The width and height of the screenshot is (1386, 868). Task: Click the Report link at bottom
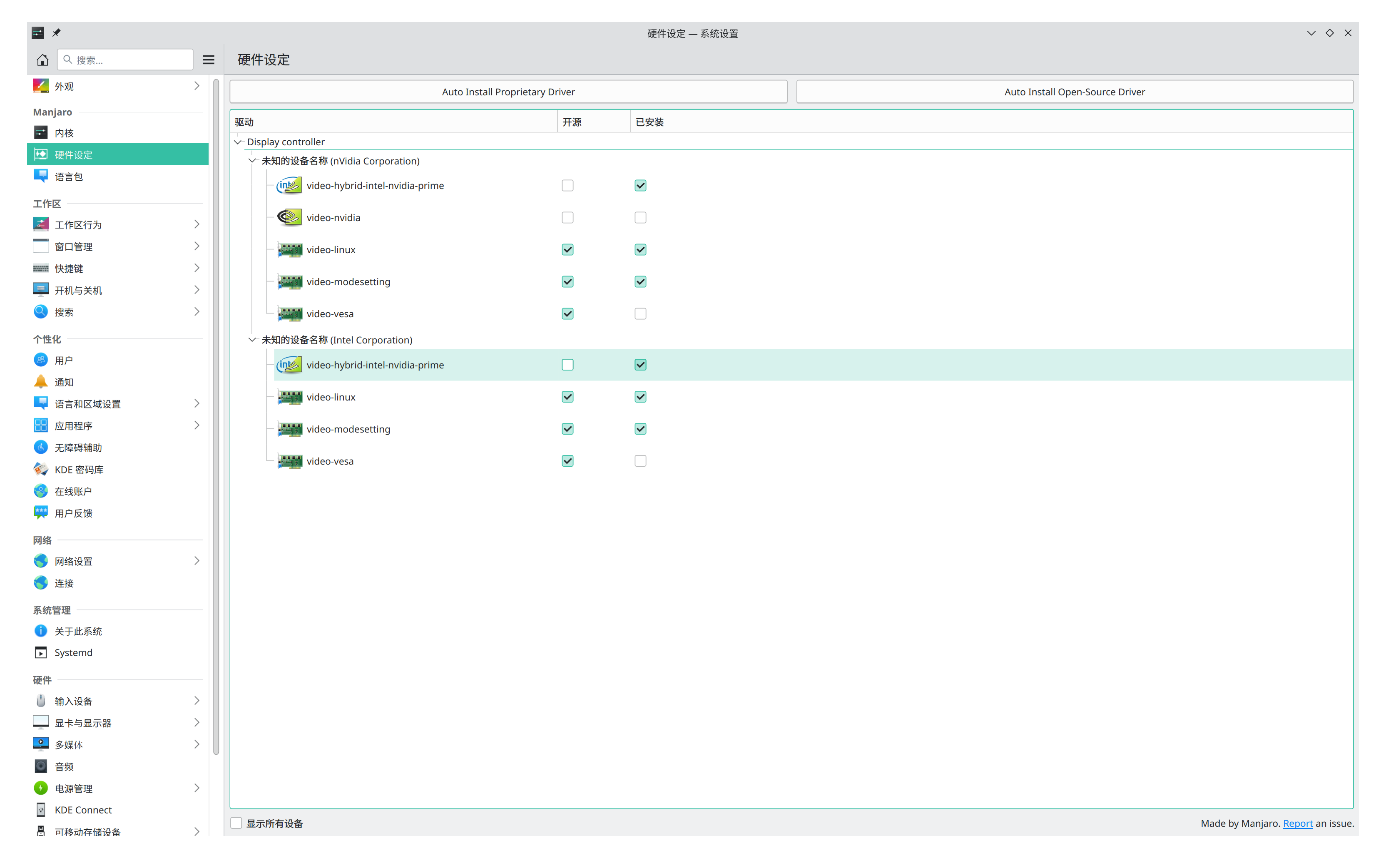pyautogui.click(x=1298, y=823)
